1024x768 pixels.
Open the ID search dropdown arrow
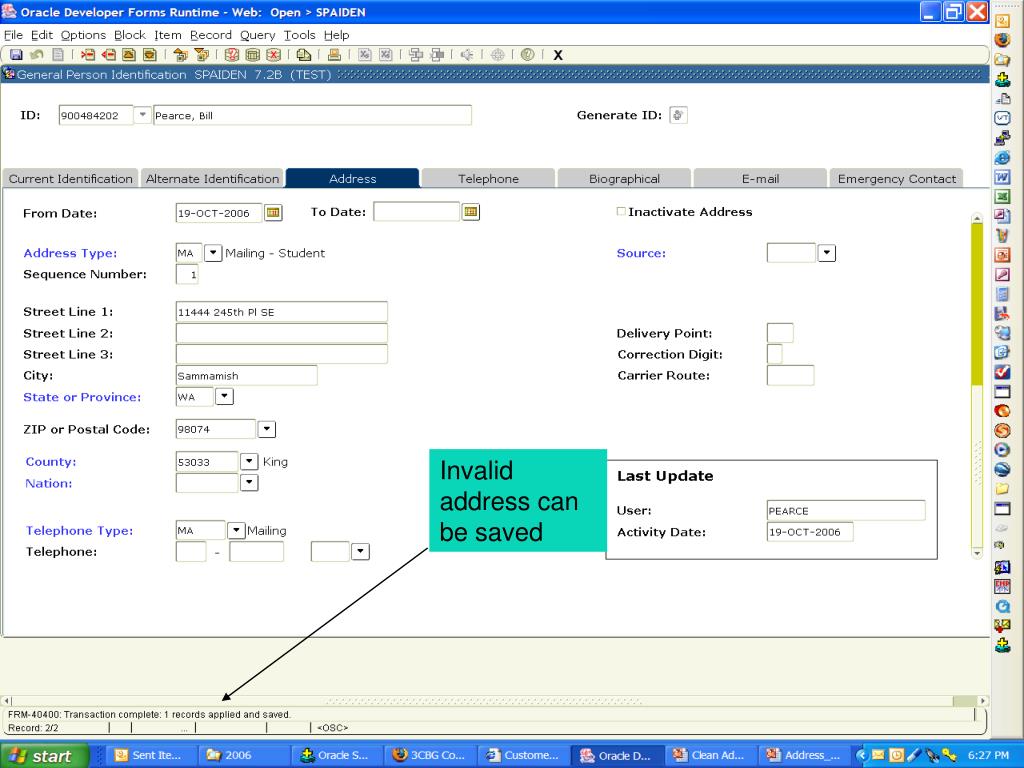[x=142, y=115]
